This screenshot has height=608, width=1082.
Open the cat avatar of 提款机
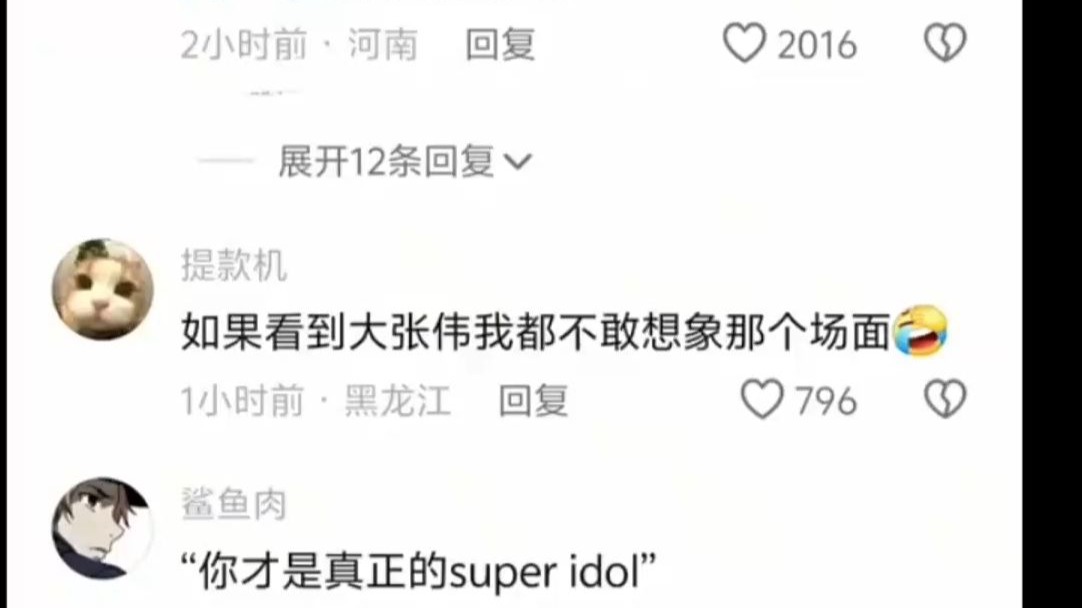click(x=103, y=289)
